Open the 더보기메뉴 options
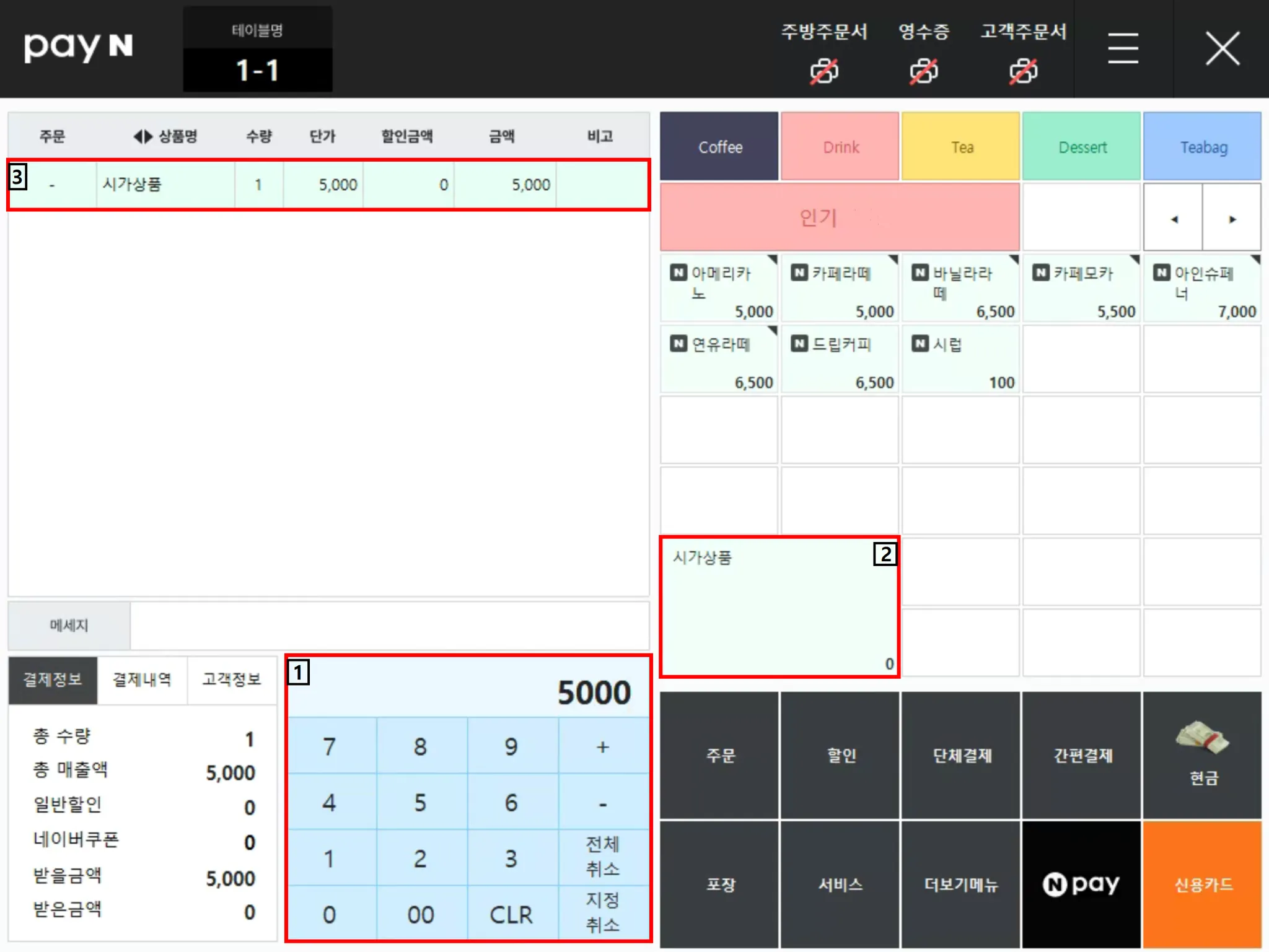 tap(960, 884)
